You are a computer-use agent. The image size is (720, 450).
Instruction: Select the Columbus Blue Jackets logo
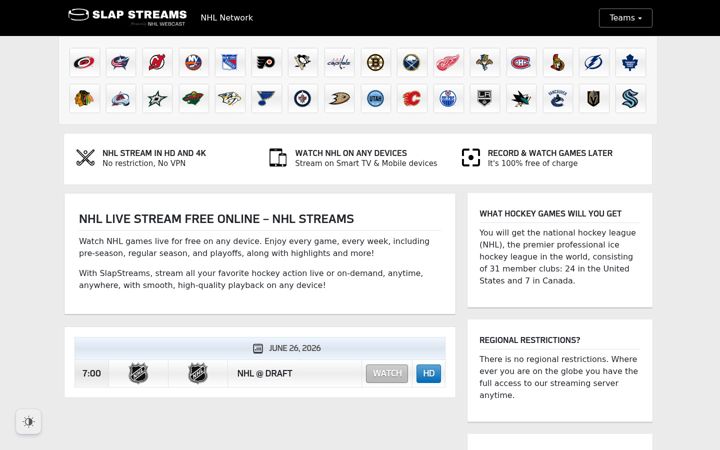coord(121,62)
